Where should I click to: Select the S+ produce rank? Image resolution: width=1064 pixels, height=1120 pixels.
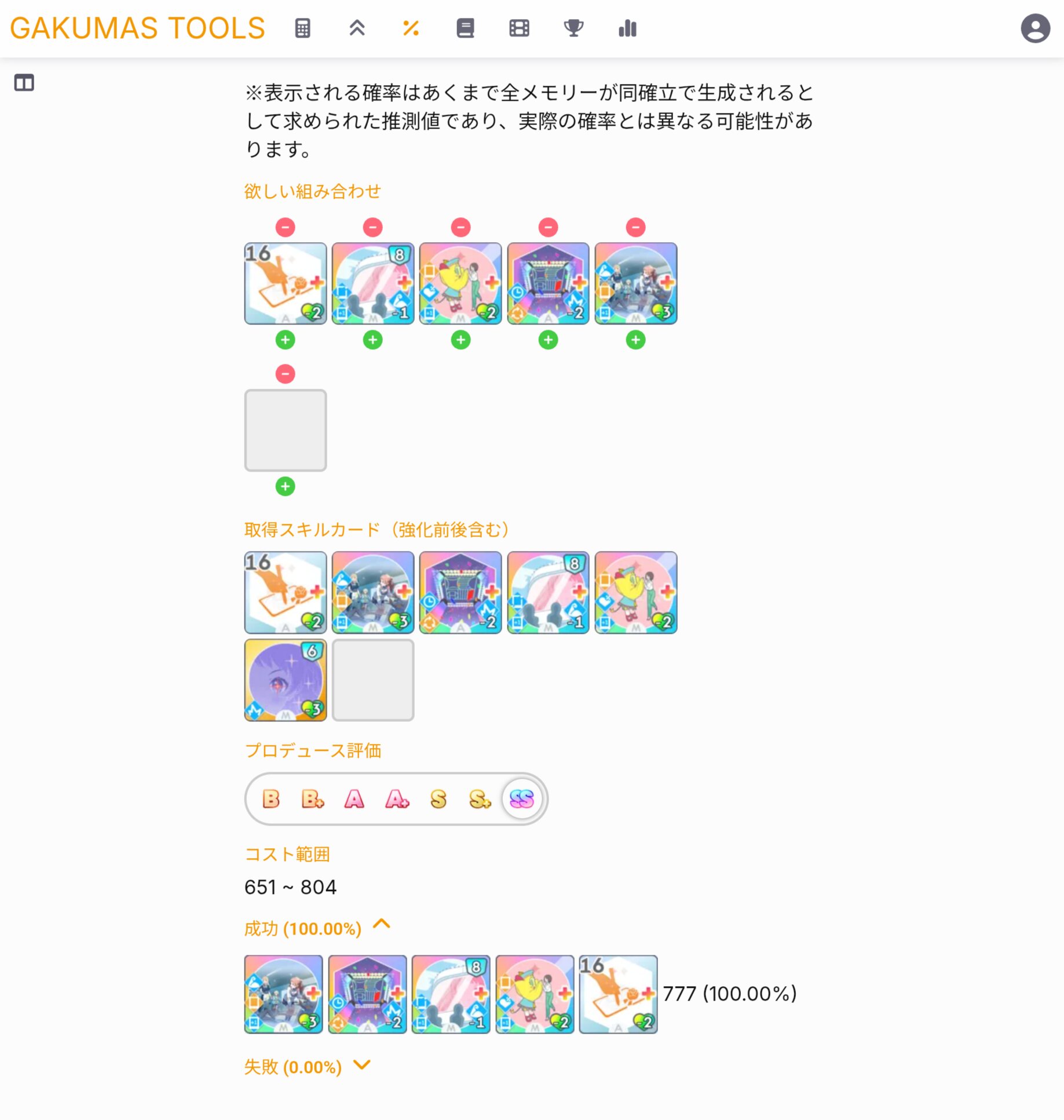pos(480,799)
